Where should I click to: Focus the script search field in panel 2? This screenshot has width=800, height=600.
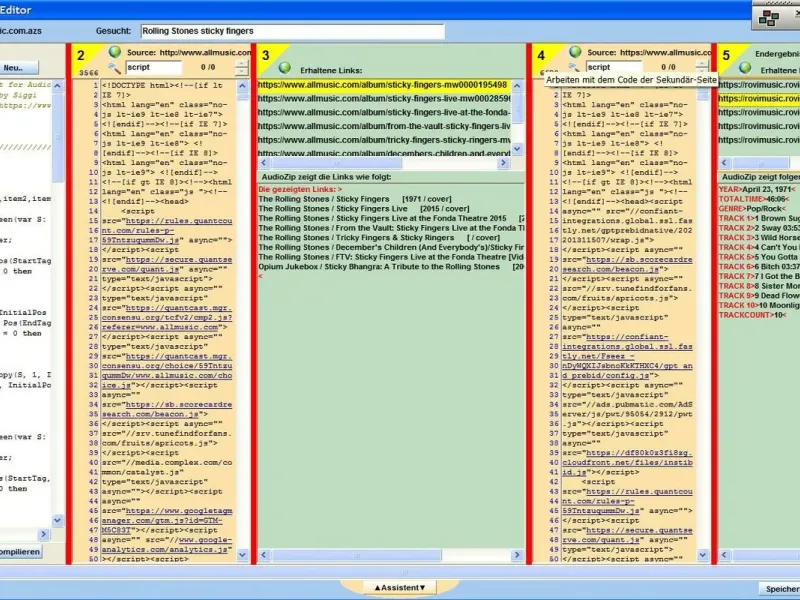point(154,67)
